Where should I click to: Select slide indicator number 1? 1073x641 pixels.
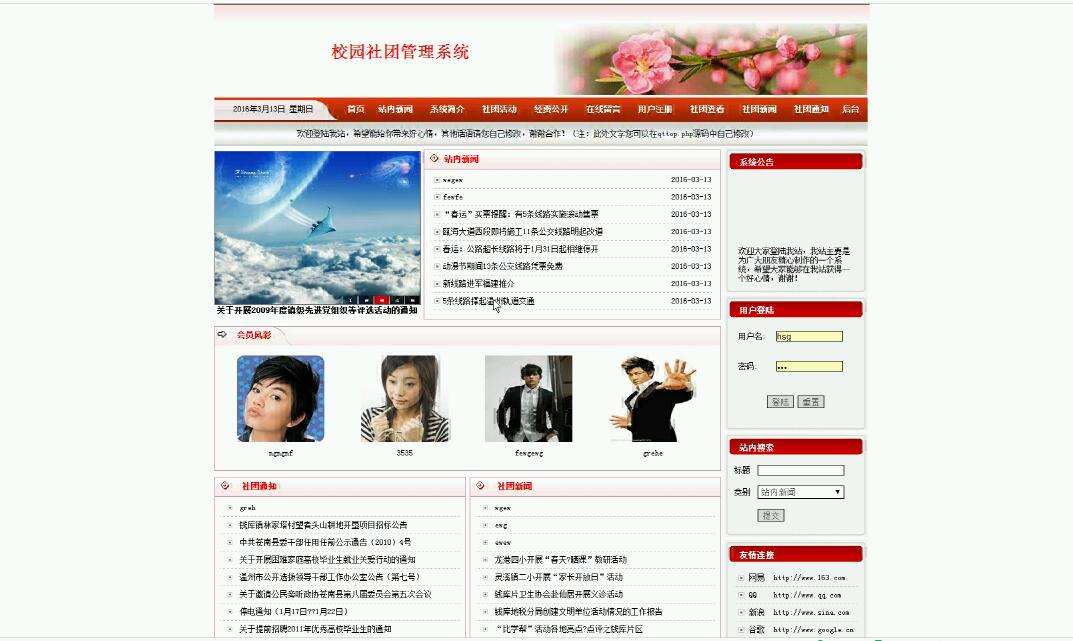pyautogui.click(x=351, y=300)
